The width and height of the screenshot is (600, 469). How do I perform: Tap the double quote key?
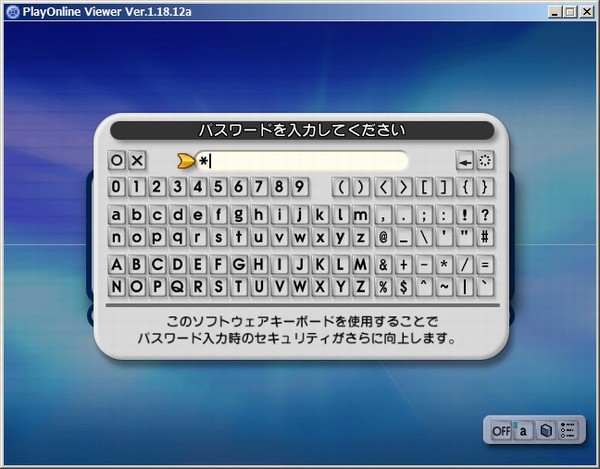click(x=465, y=237)
